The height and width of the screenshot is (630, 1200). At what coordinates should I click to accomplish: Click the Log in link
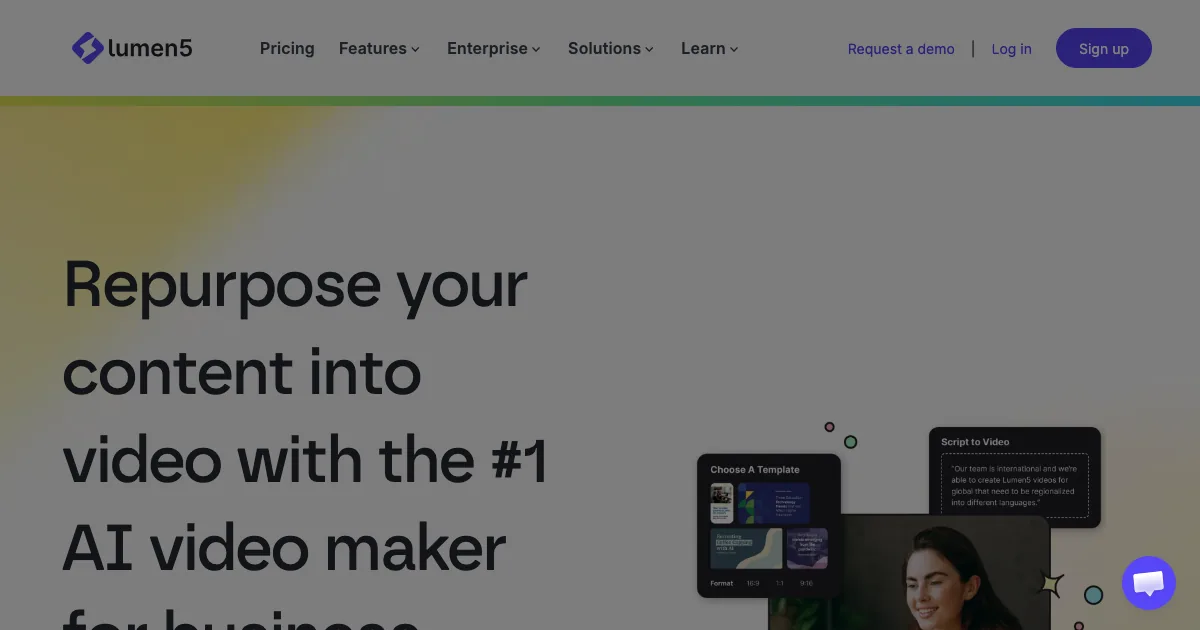point(1011,48)
